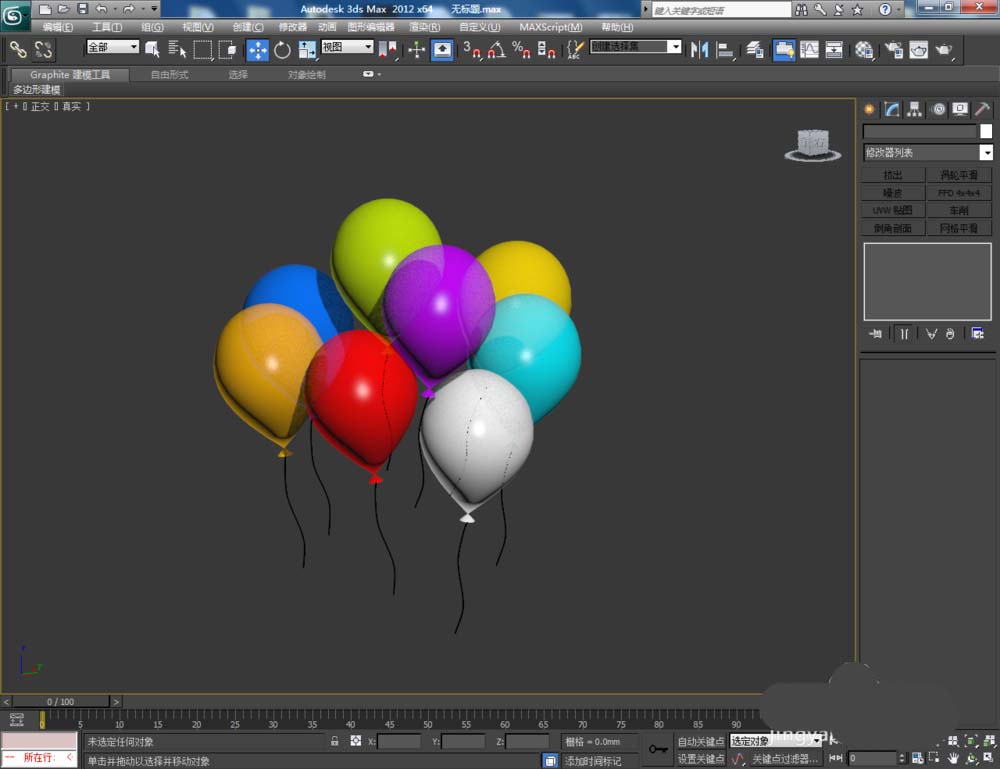Click the 网格平滑 modifier button

(x=959, y=229)
